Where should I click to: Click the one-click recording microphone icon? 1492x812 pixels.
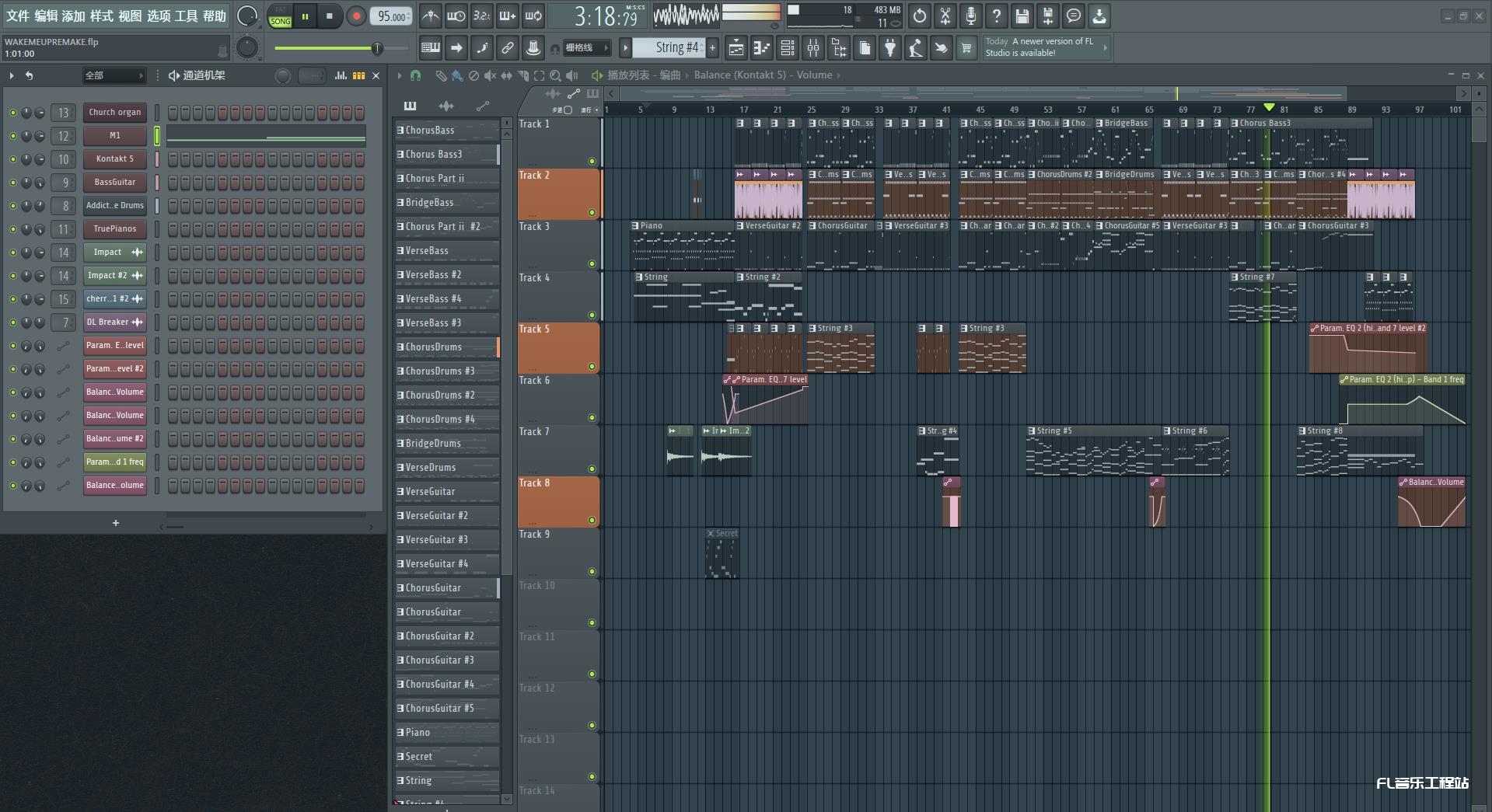pos(971,16)
